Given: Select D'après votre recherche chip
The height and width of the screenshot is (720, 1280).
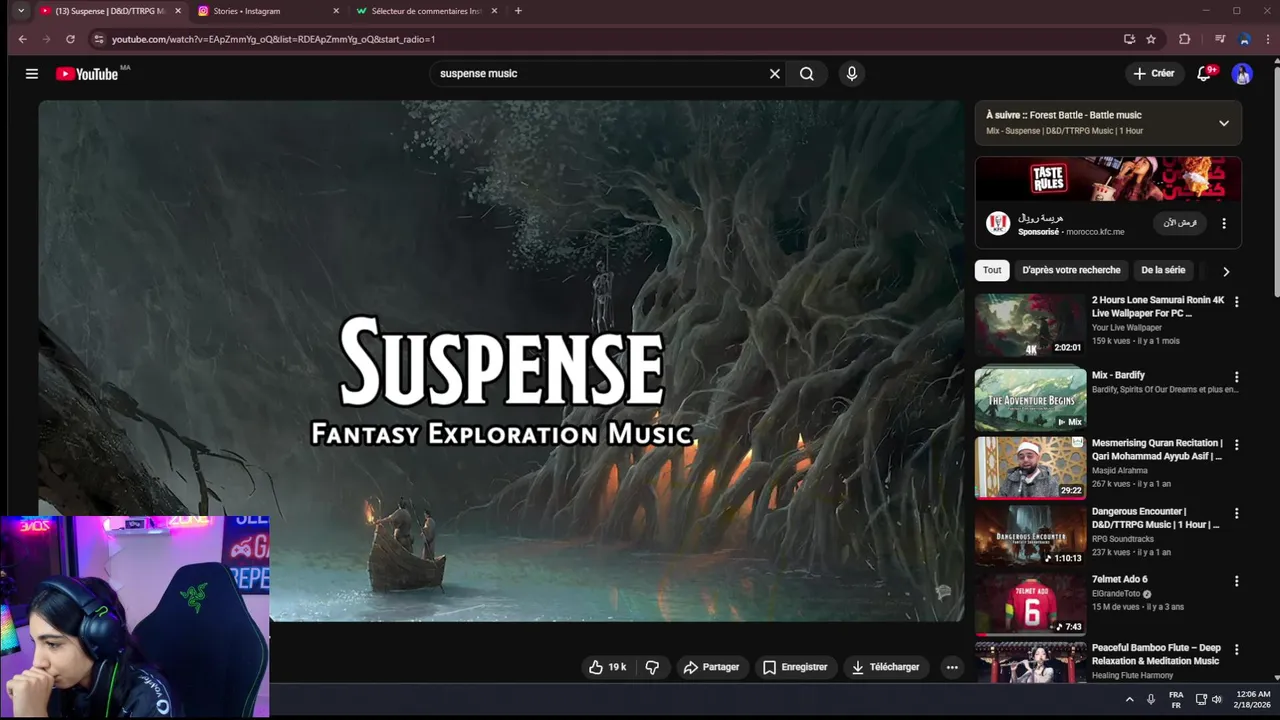Looking at the screenshot, I should [1071, 270].
